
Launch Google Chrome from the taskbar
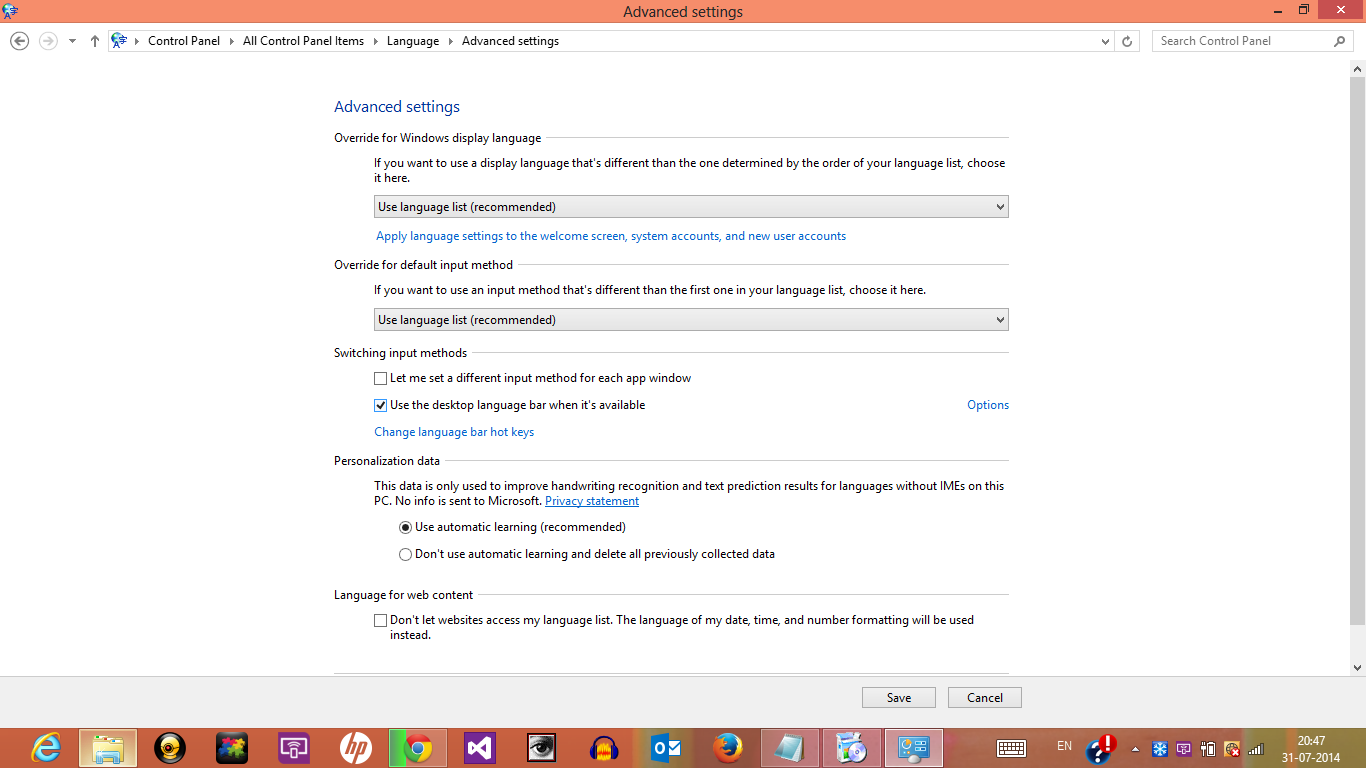click(417, 748)
